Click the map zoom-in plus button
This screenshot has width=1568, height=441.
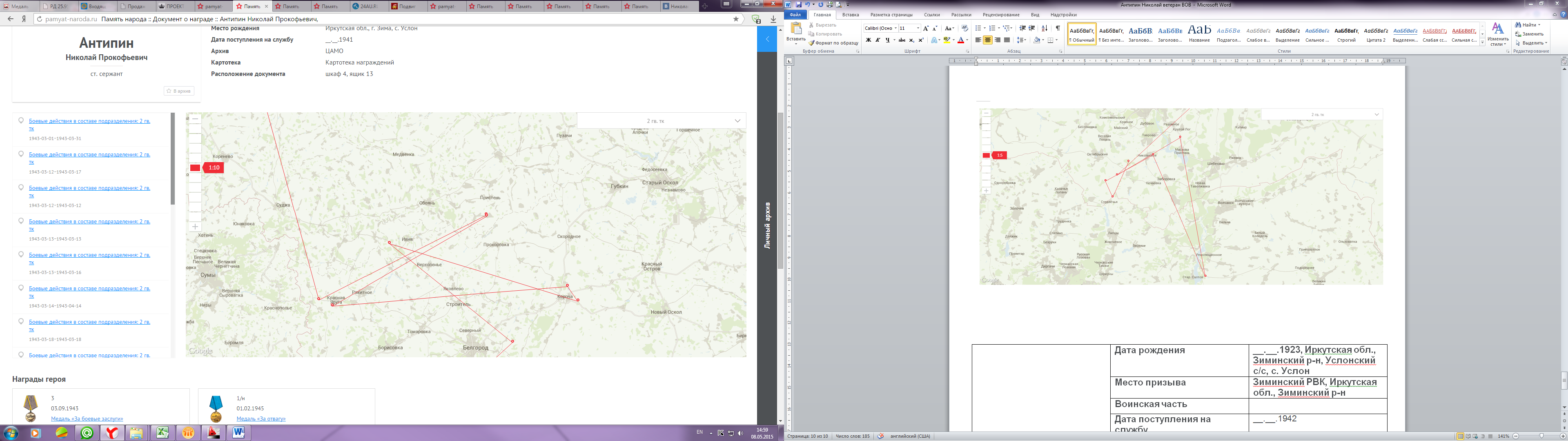pyautogui.click(x=195, y=227)
